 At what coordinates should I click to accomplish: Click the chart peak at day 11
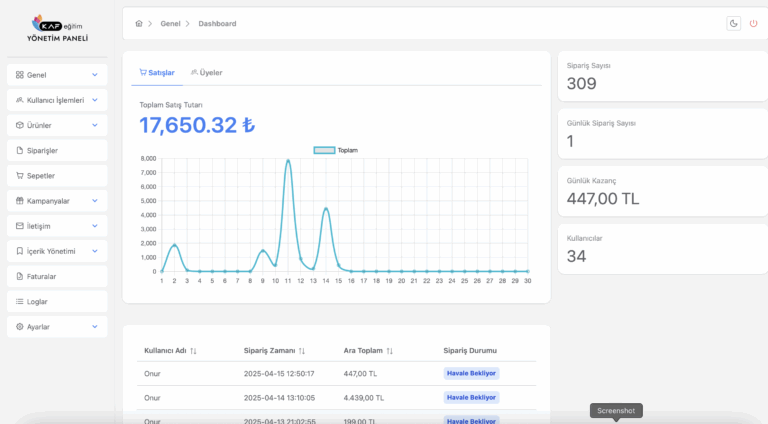tap(288, 161)
